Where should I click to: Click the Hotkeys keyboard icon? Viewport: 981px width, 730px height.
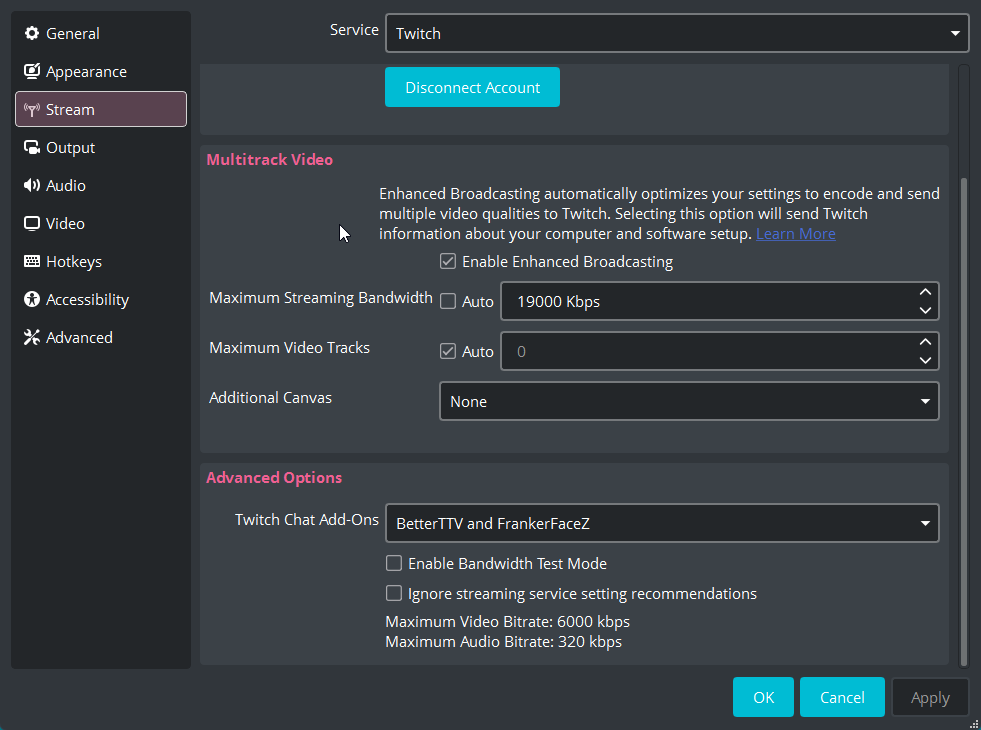pos(31,261)
